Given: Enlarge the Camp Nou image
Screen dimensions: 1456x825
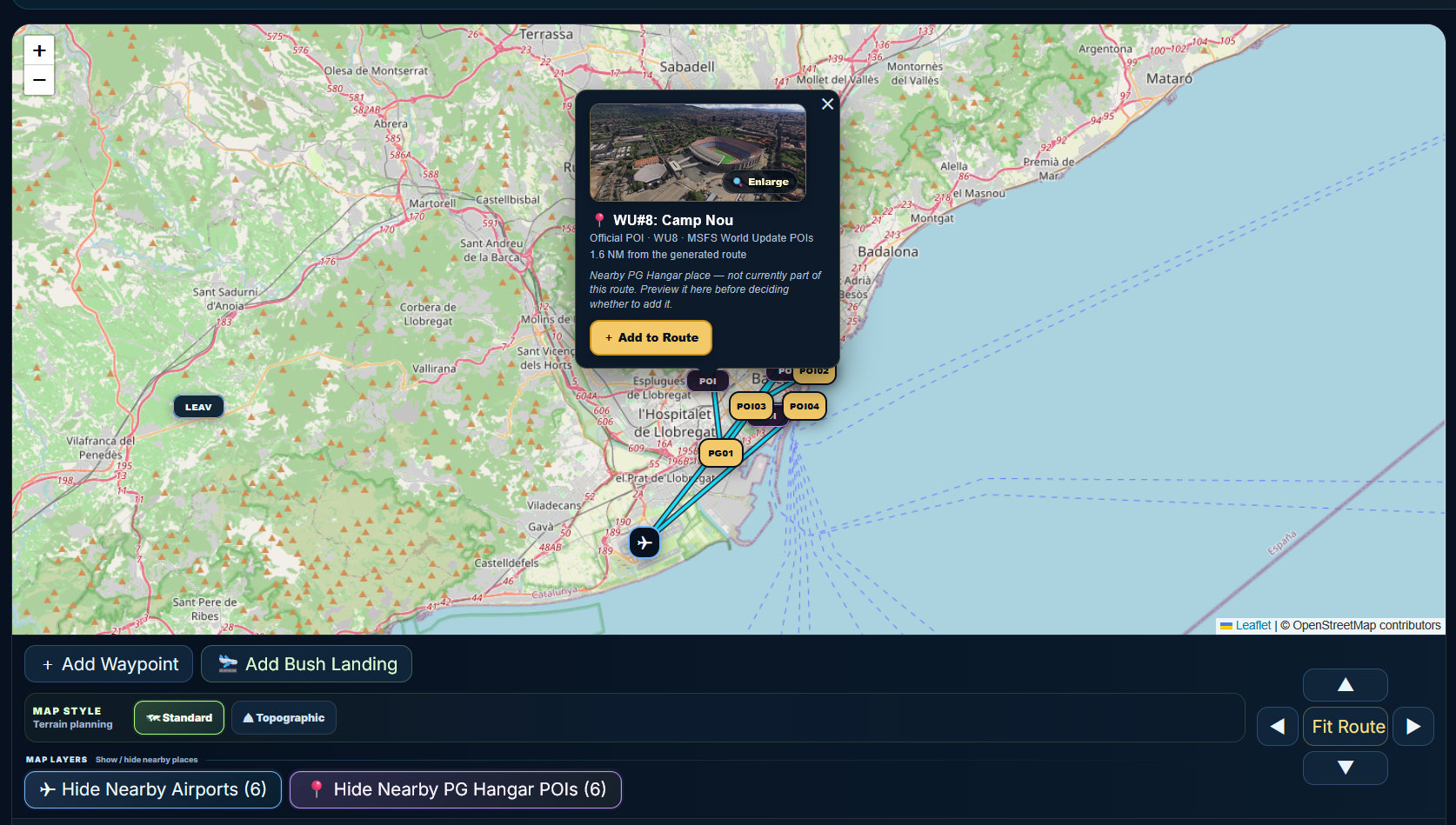Looking at the screenshot, I should 760,182.
